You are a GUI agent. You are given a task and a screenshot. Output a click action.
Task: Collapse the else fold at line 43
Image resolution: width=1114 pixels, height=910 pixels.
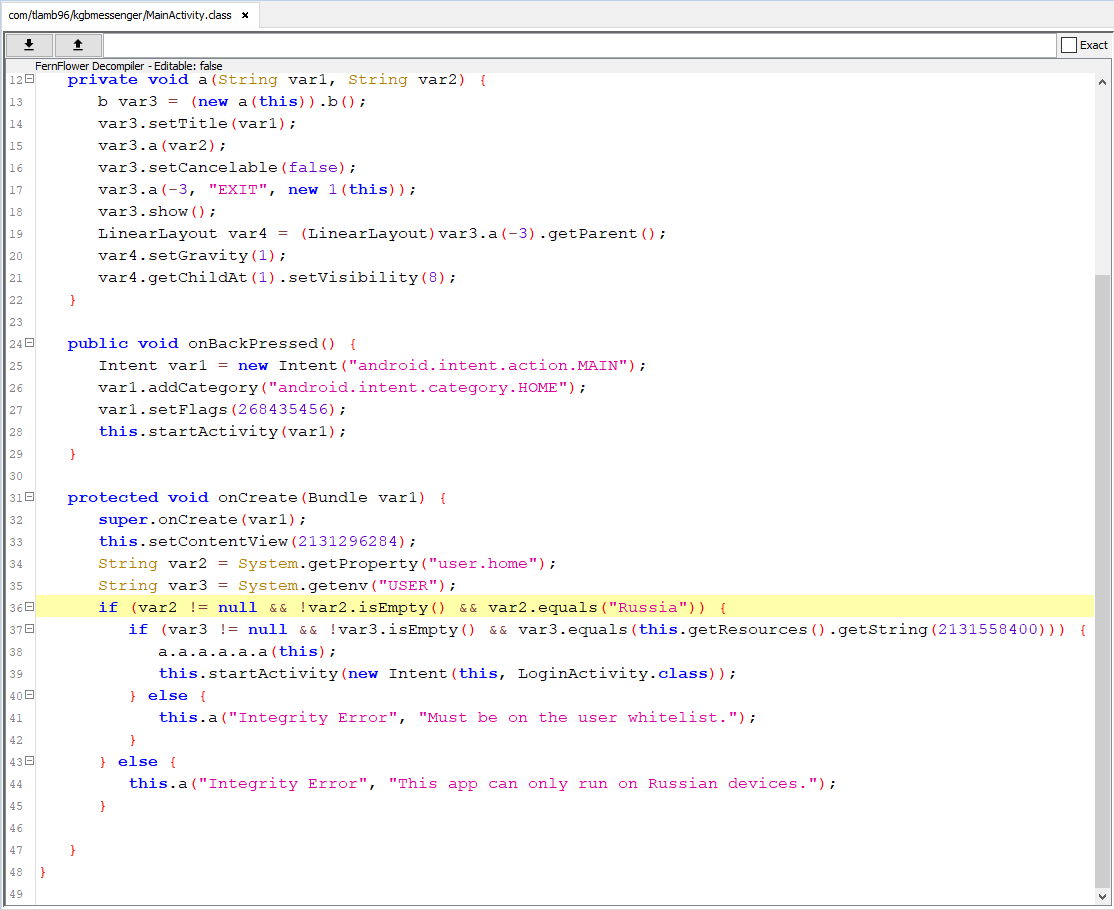coord(30,762)
